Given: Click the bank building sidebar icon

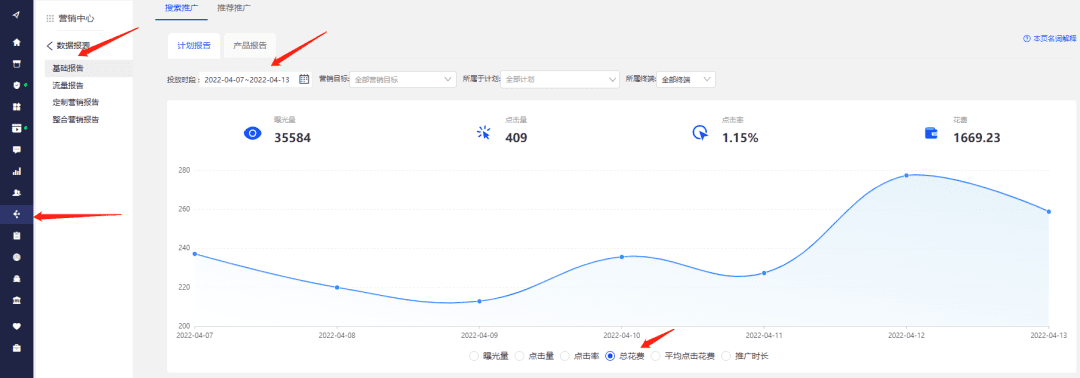Looking at the screenshot, I should 17,300.
